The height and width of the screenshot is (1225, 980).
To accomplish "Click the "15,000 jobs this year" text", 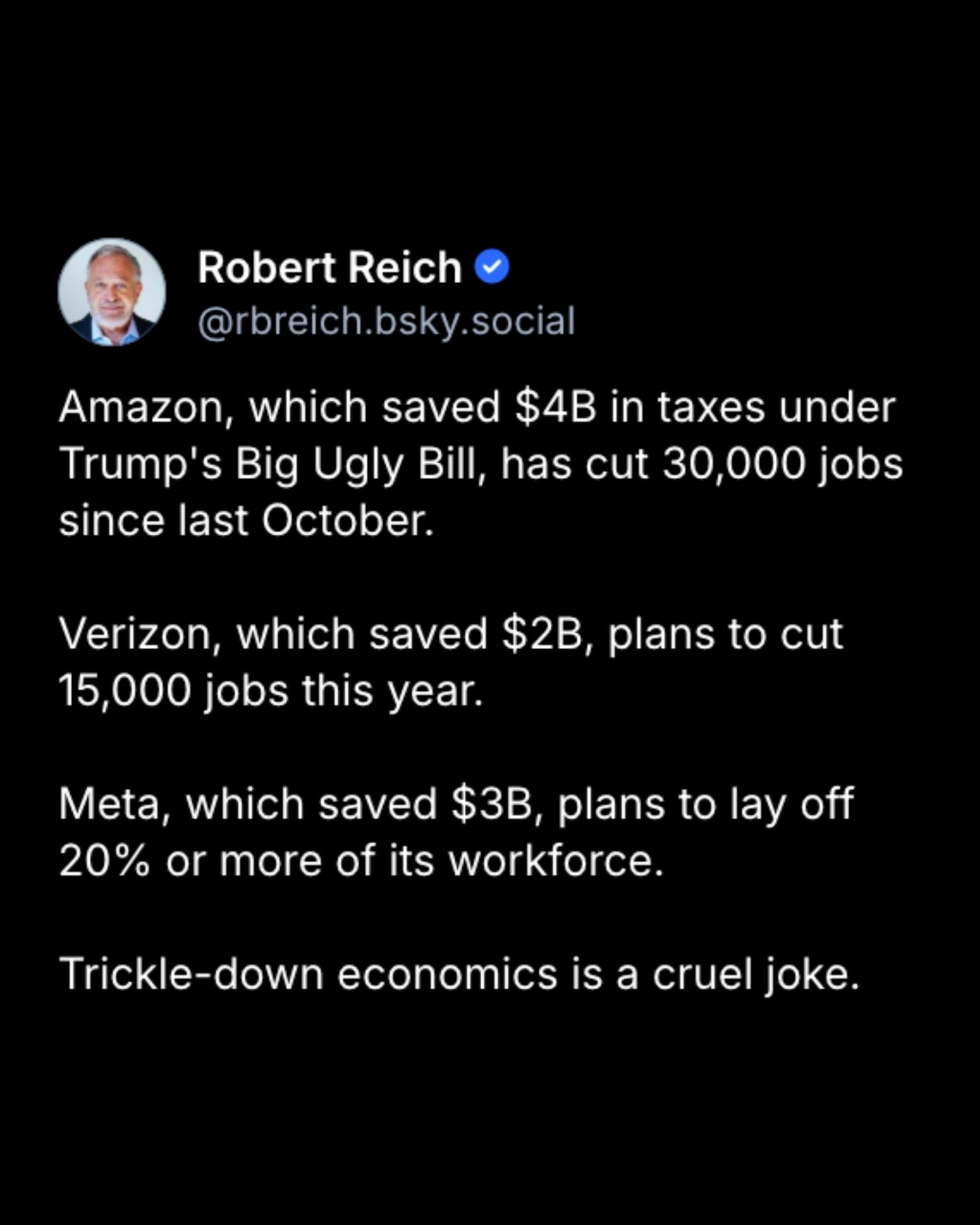I will [269, 691].
